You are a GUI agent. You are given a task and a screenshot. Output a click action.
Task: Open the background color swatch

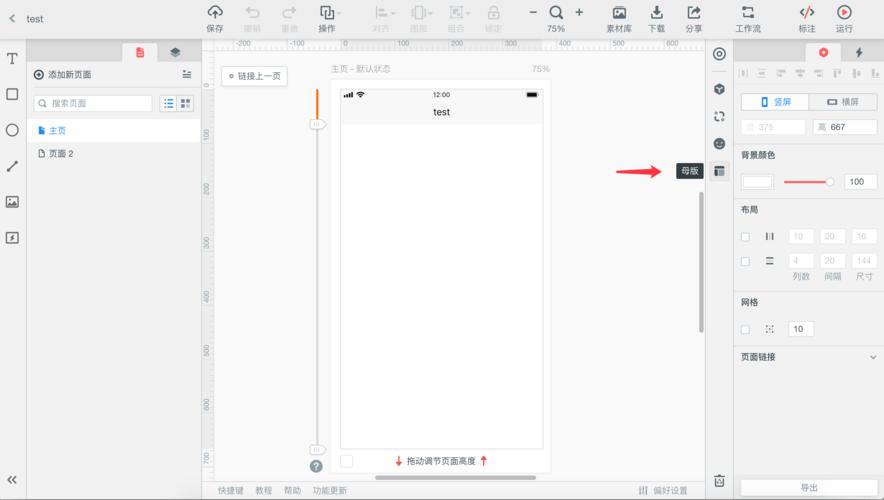pos(757,182)
